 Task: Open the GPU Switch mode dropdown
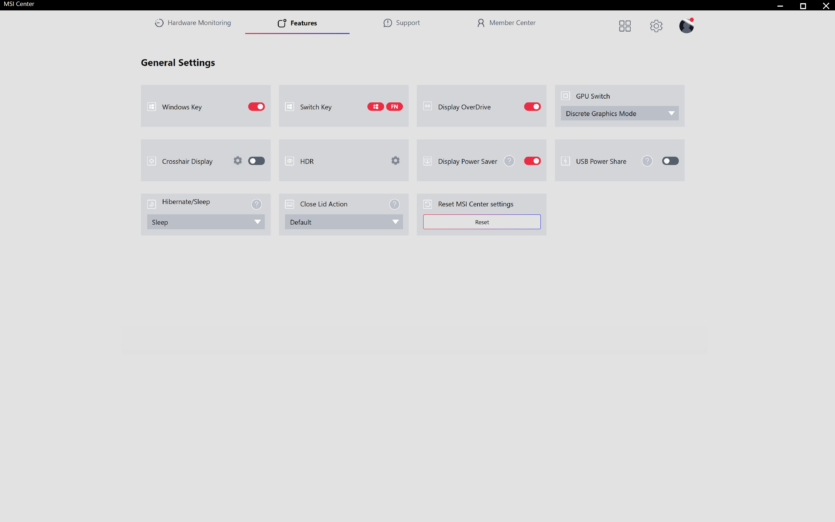619,113
